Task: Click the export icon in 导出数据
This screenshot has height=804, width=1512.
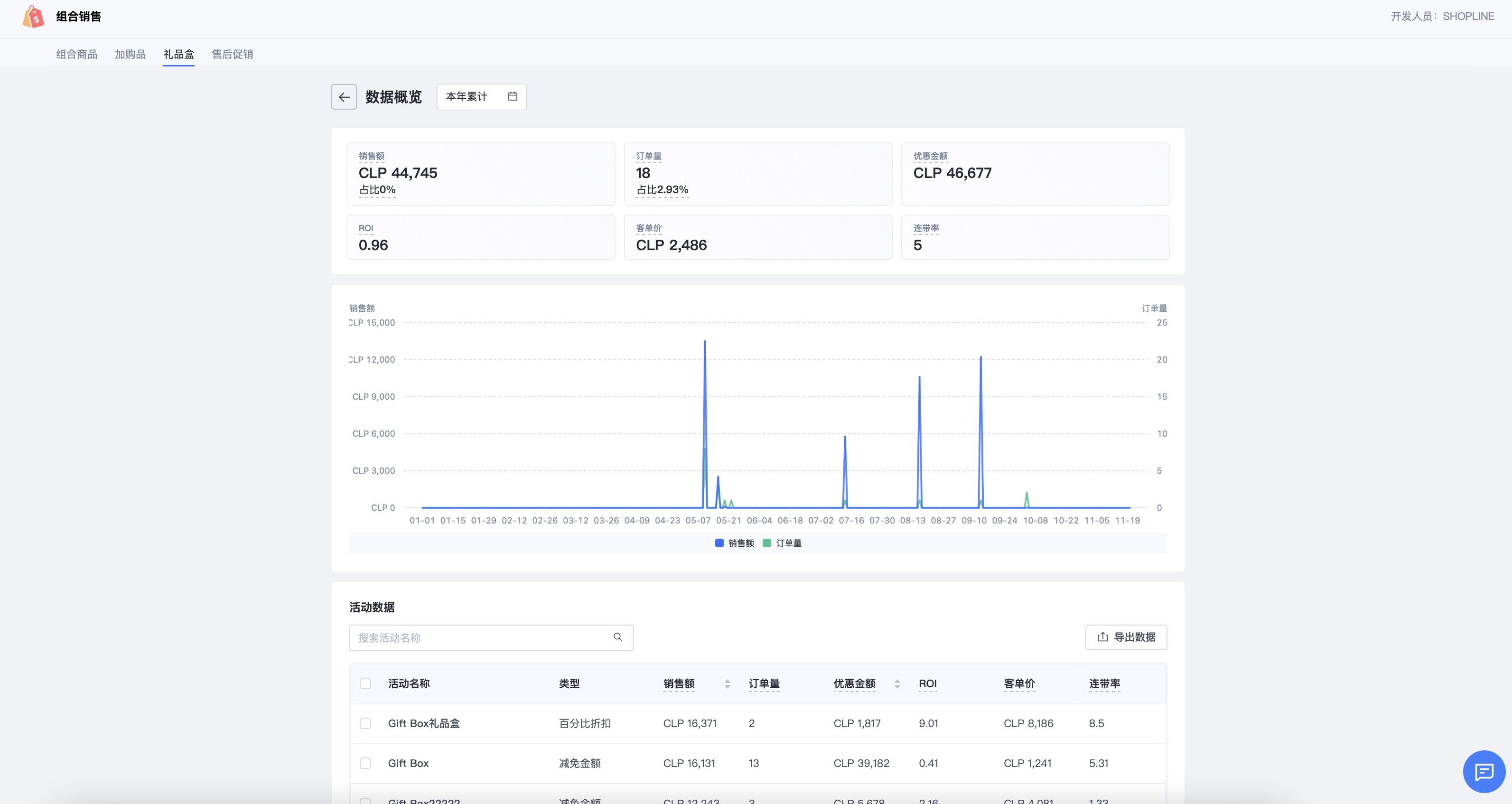Action: click(x=1103, y=637)
